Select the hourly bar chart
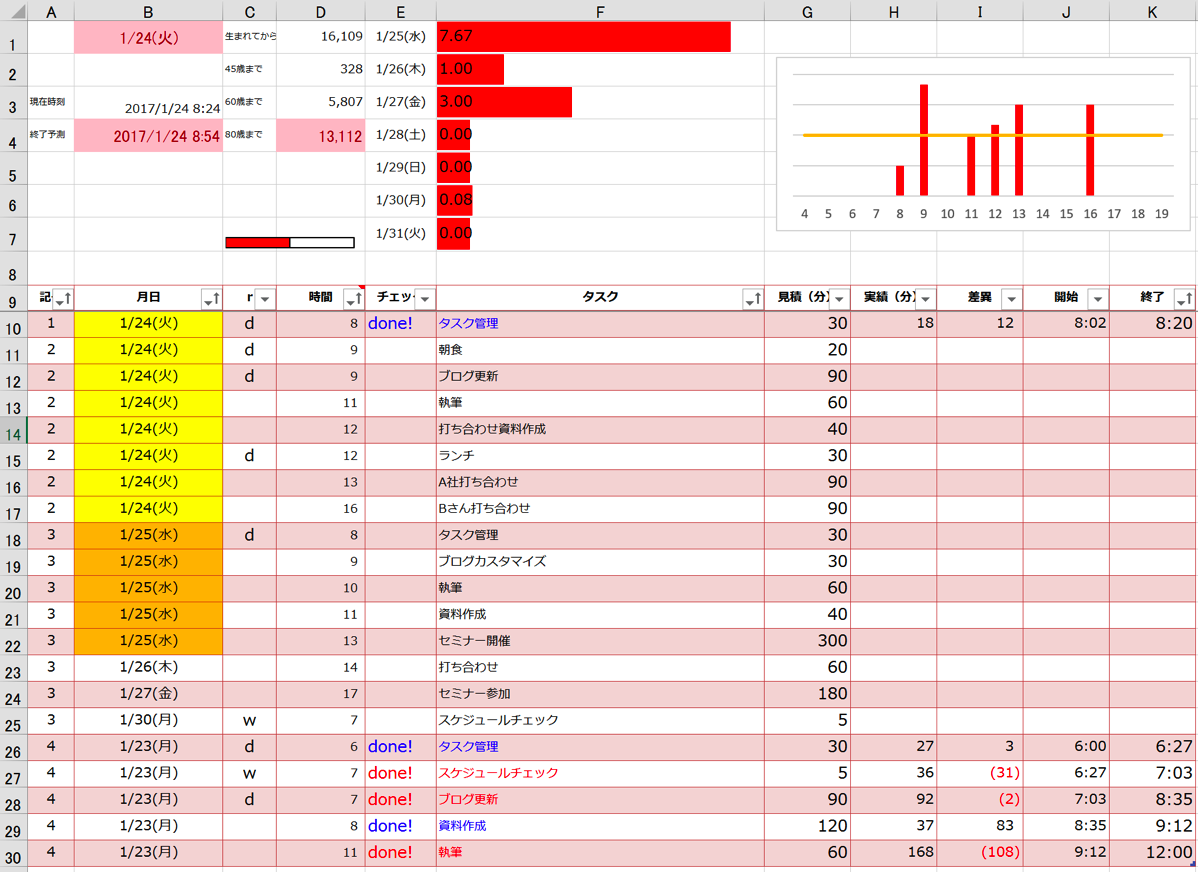This screenshot has height=872, width=1198. click(x=983, y=144)
